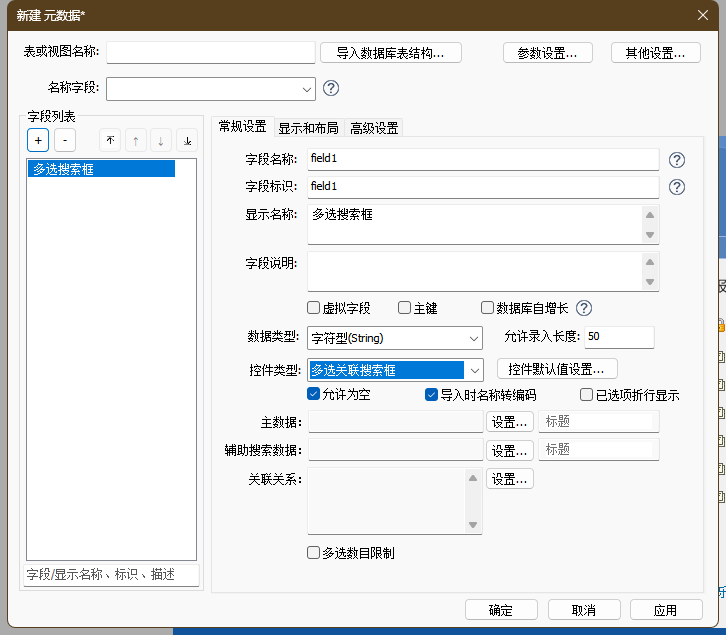The height and width of the screenshot is (635, 726).
Task: Expand the 名称字段 combo box
Action: [306, 89]
